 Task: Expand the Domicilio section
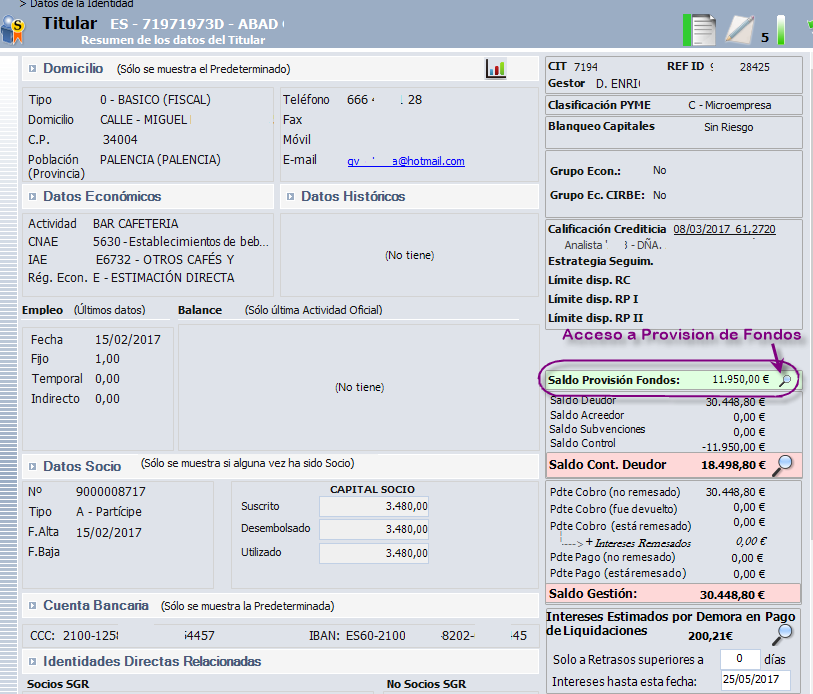coord(33,68)
